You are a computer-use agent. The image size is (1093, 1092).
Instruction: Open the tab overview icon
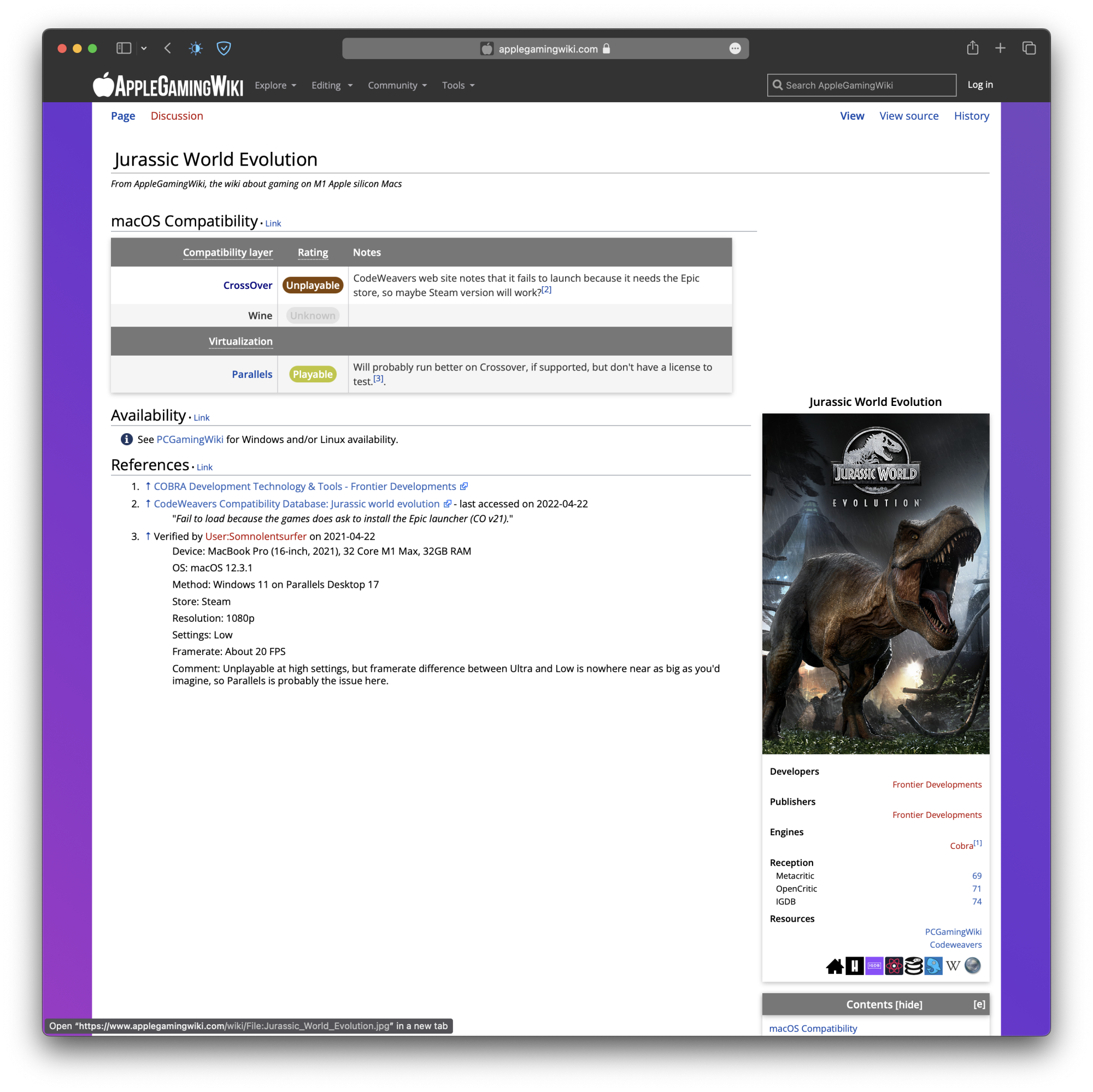(1029, 49)
